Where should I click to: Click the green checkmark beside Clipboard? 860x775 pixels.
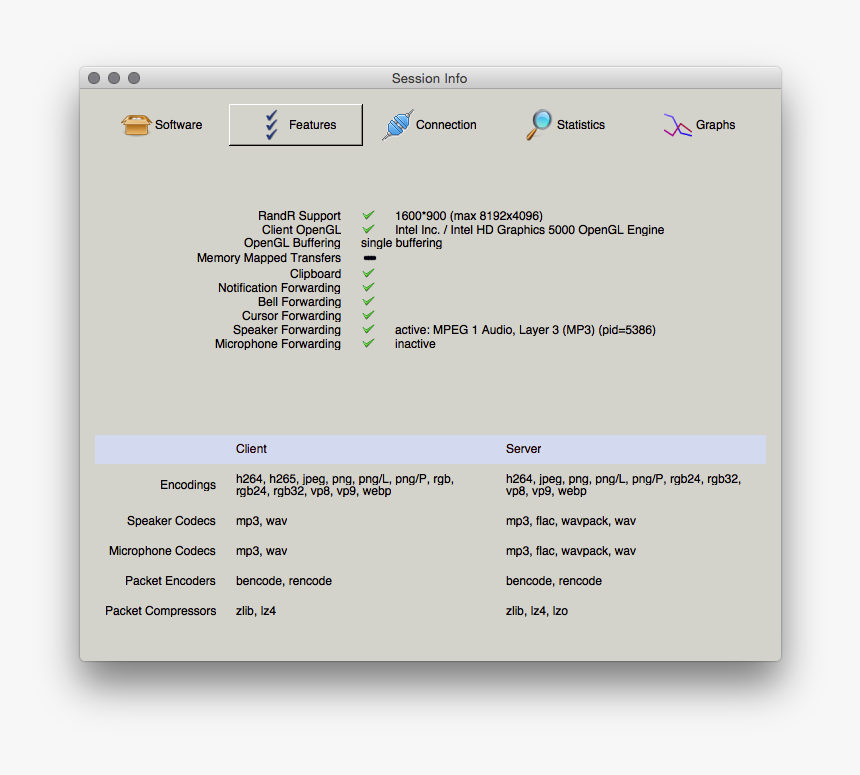(368, 273)
